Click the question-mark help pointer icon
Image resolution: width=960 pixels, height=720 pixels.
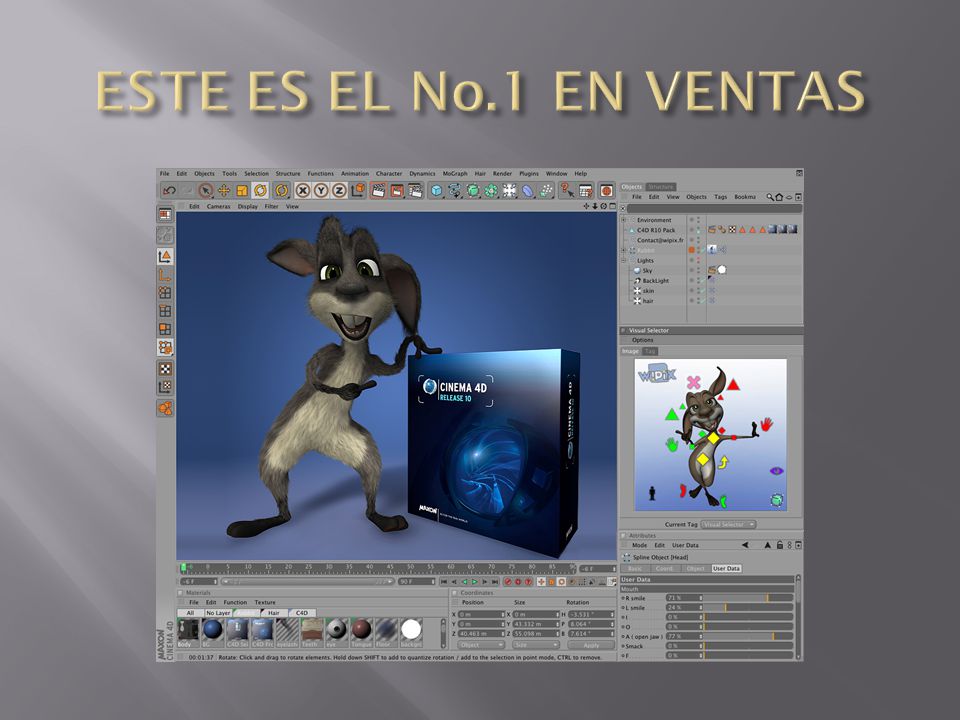[567, 190]
